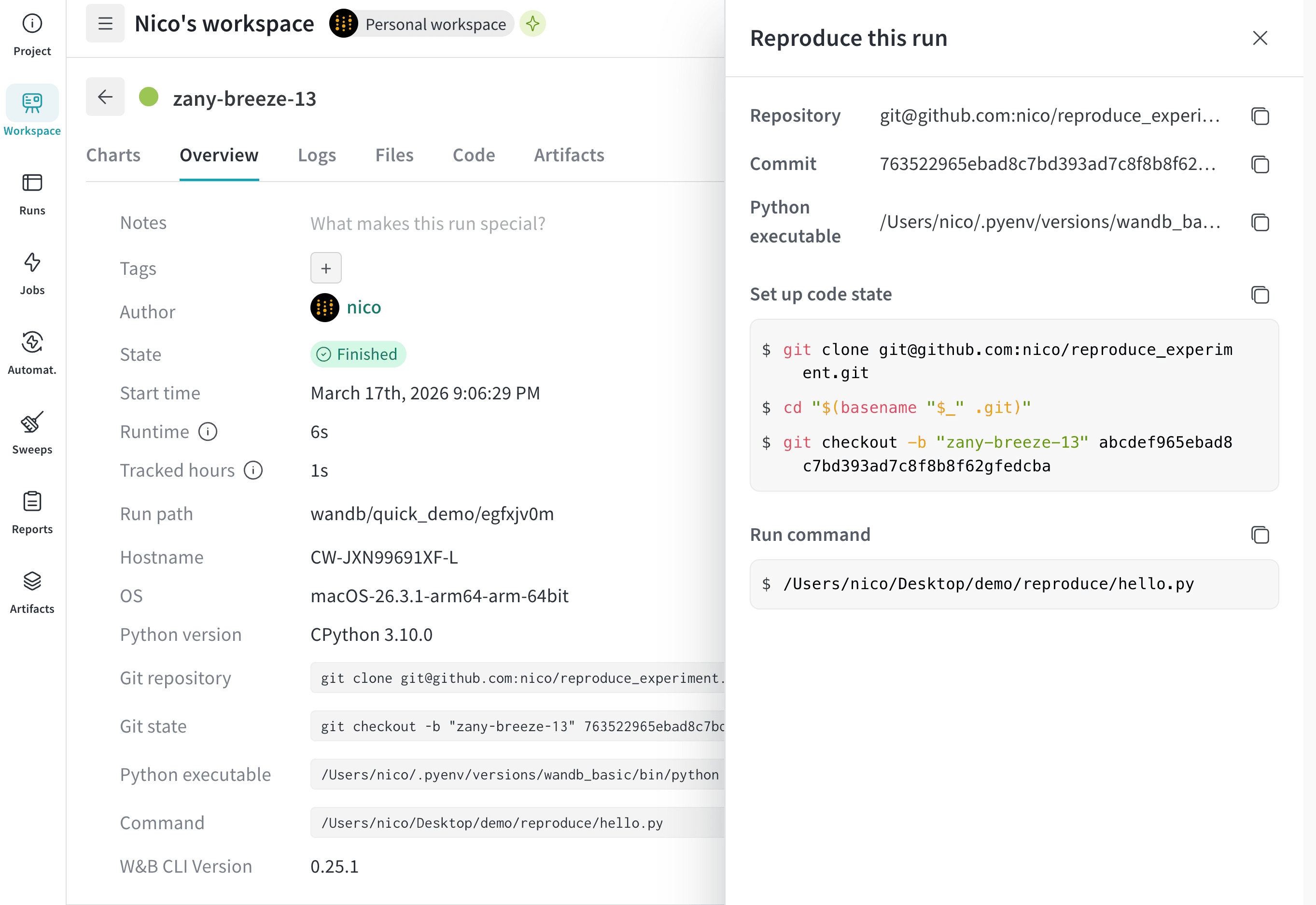Open the Artifacts tab of the run

point(569,155)
